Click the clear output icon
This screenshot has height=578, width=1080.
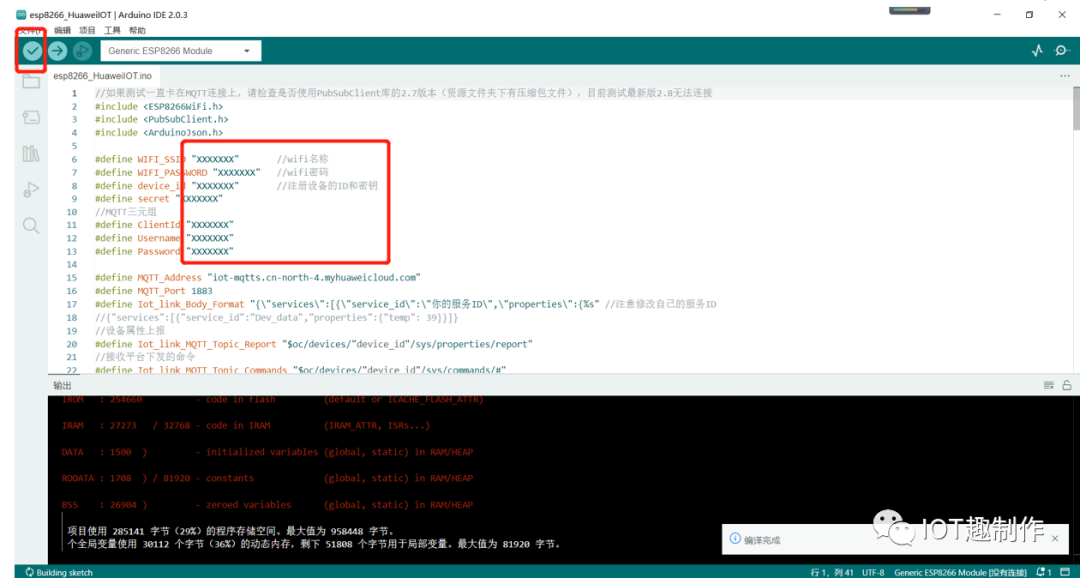click(1049, 385)
